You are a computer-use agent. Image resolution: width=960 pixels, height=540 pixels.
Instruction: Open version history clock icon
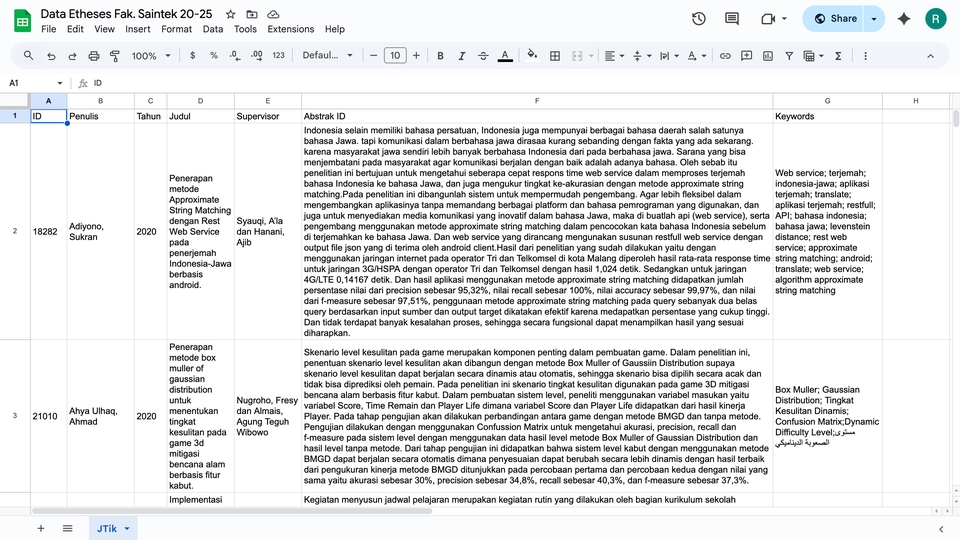click(699, 19)
